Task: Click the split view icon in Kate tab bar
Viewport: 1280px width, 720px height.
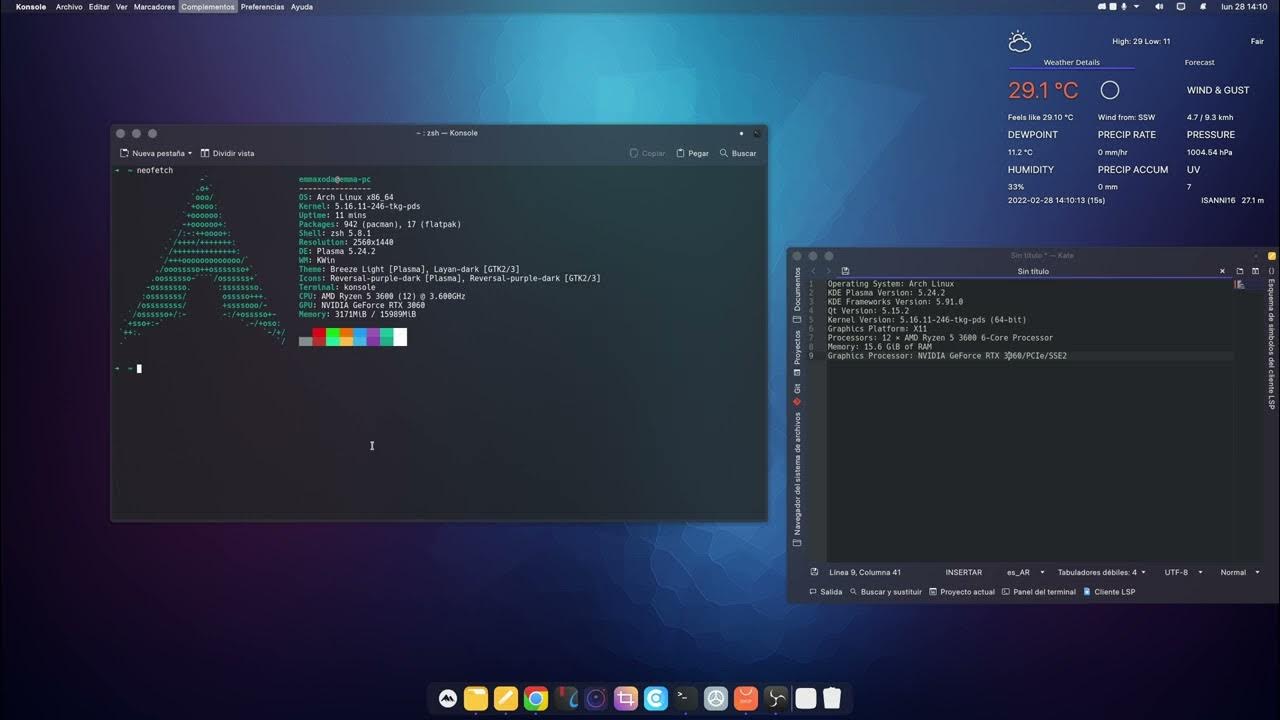Action: click(1255, 271)
